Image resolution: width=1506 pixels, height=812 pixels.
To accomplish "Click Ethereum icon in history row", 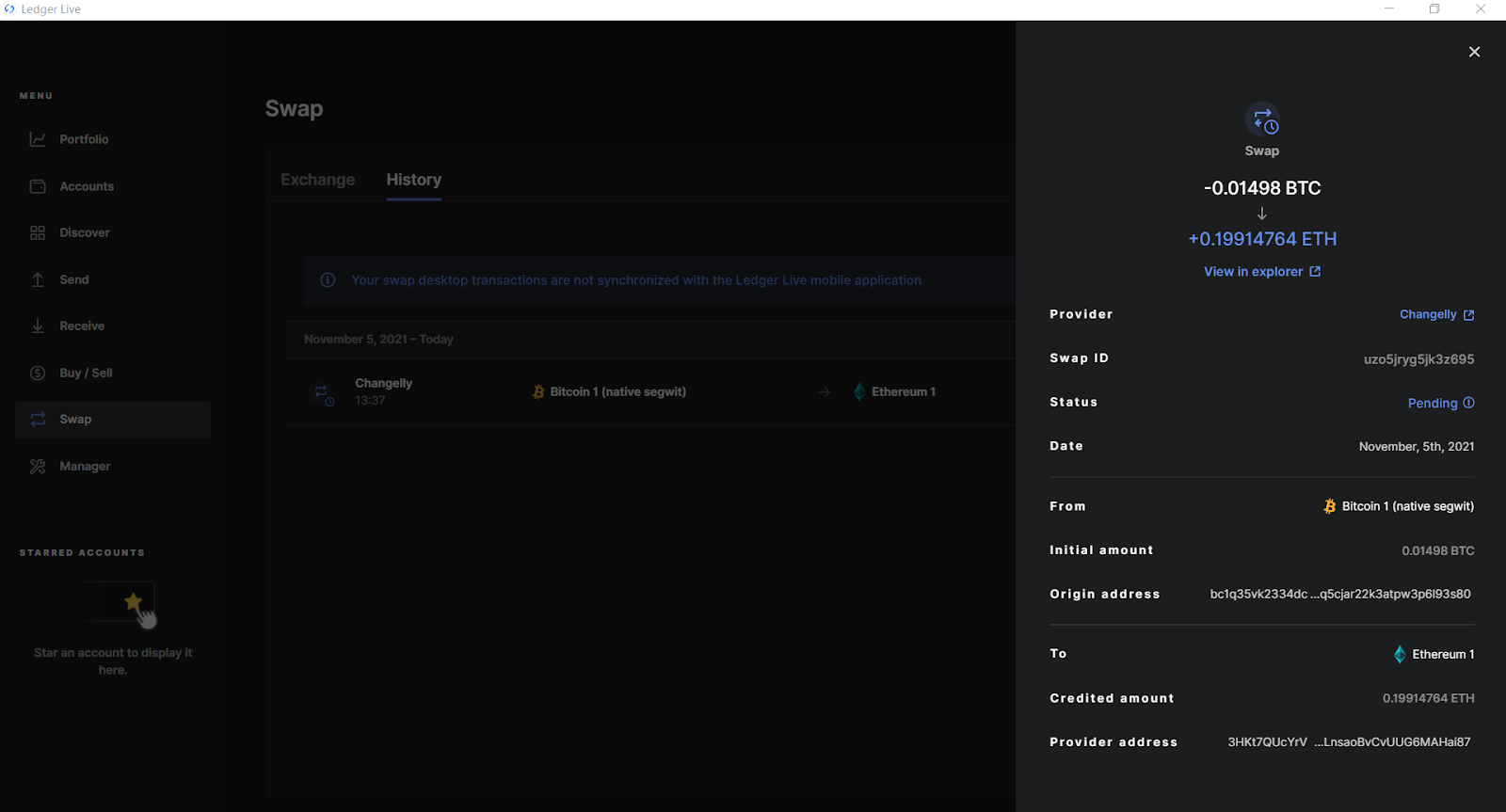I will (859, 391).
